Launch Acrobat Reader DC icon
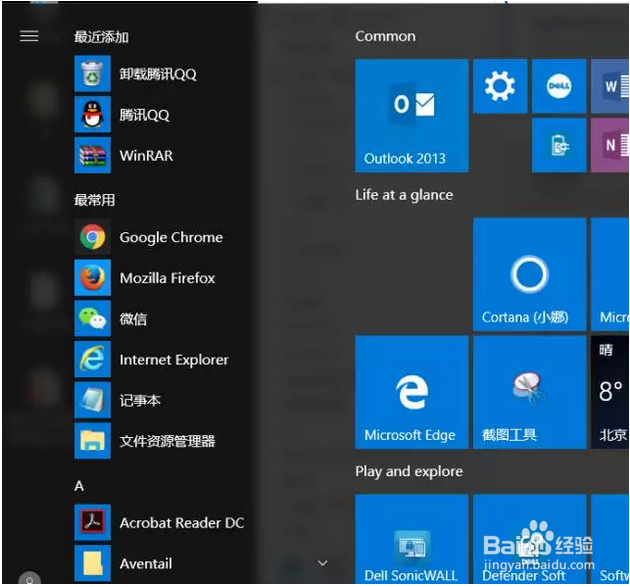This screenshot has width=630, height=587. 92,522
